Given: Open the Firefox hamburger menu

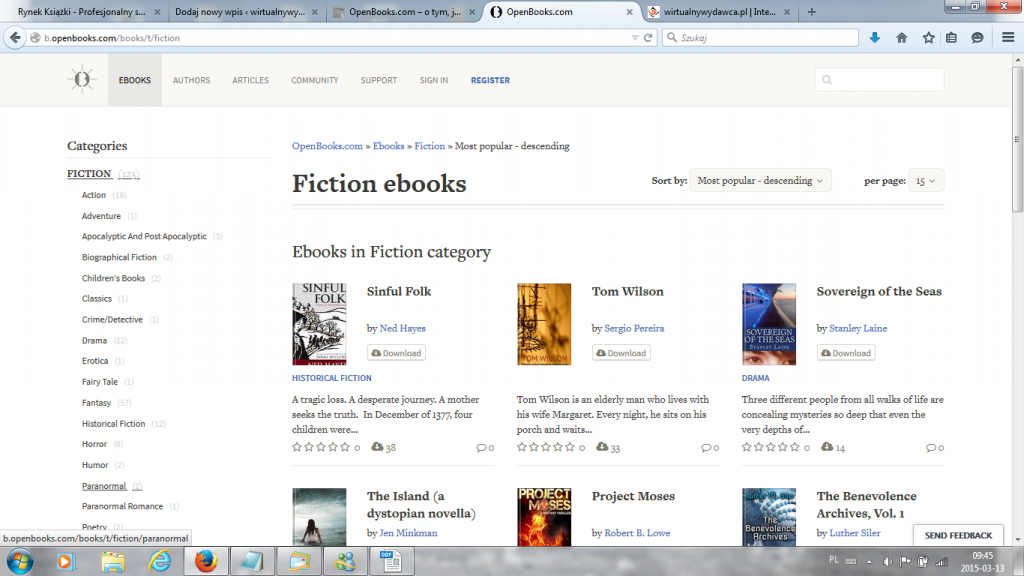Looking at the screenshot, I should point(1008,38).
